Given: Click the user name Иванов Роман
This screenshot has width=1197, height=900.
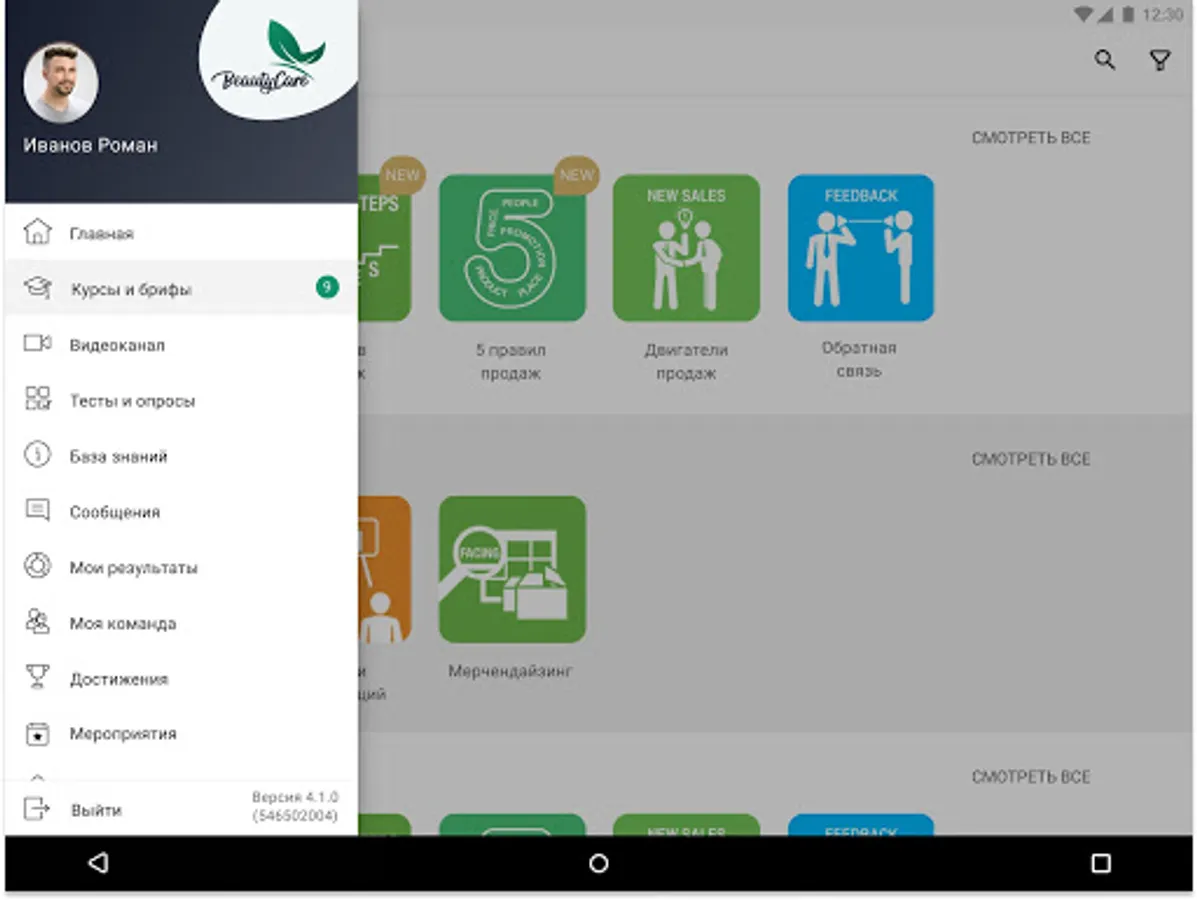Looking at the screenshot, I should [90, 145].
